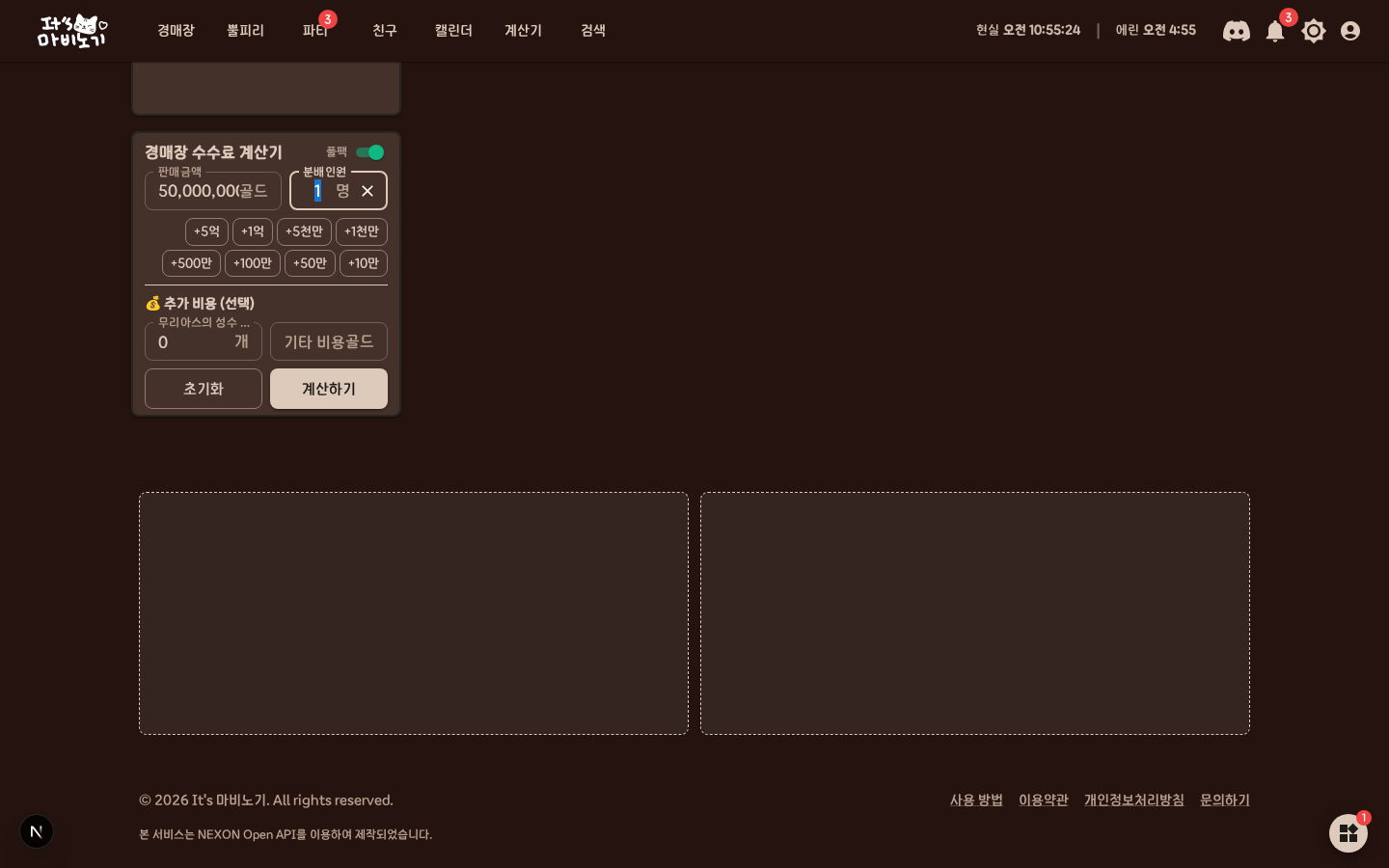This screenshot has height=868, width=1389.
Task: Open the 문의하기 link
Action: tap(1225, 800)
